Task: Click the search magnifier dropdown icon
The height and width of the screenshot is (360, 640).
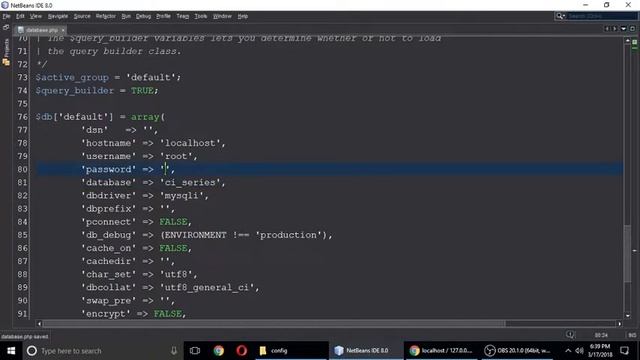Action: [560, 16]
